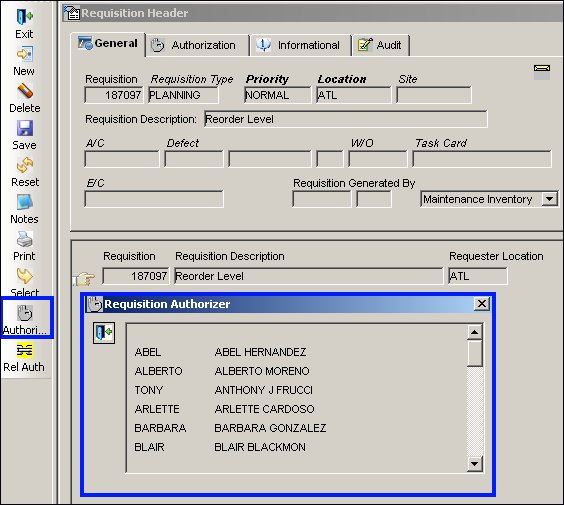Save the requisition with the floppy icon
The height and width of the screenshot is (505, 564).
(x=24, y=128)
